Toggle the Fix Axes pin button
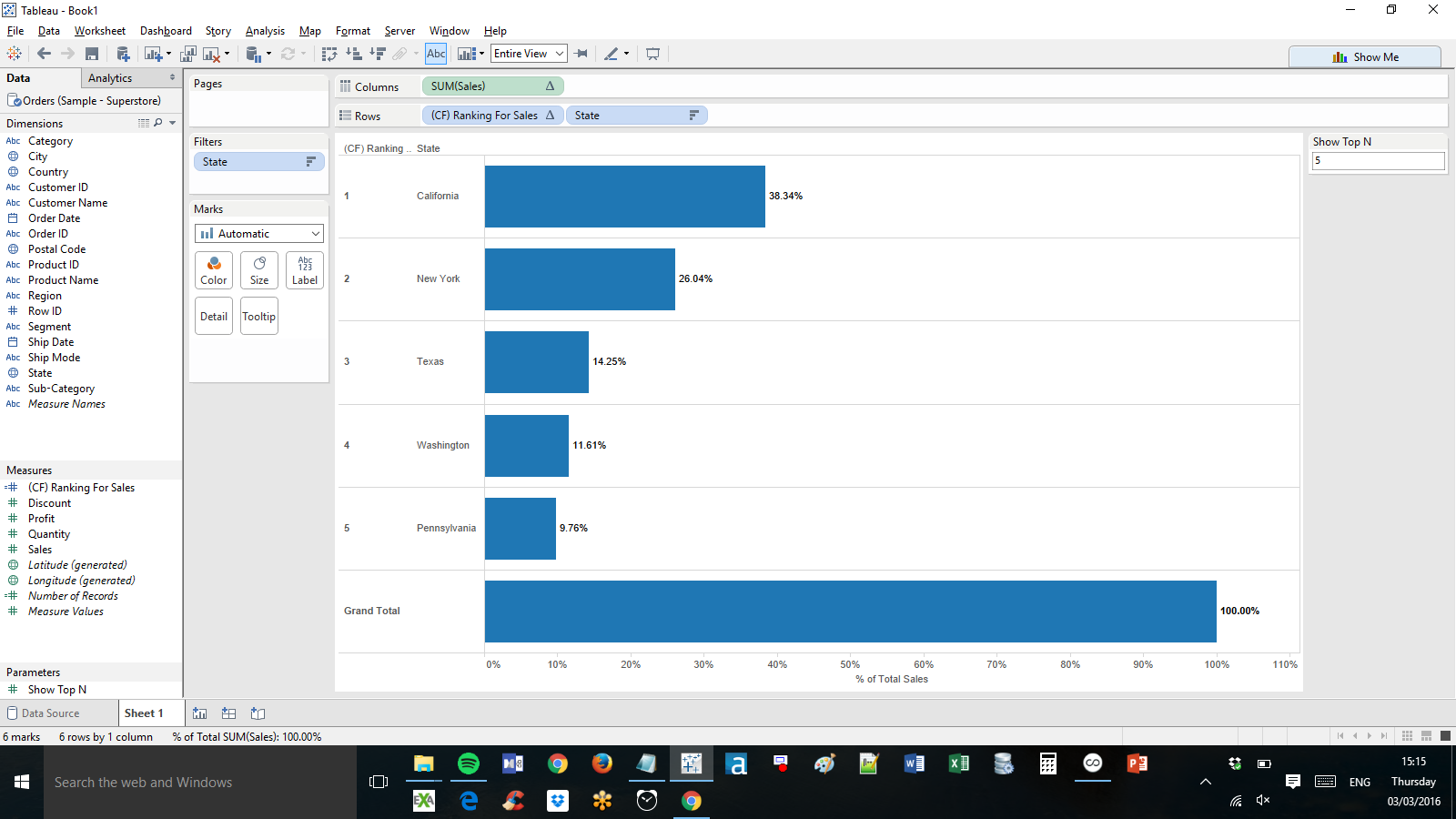This screenshot has height=819, width=1456. [x=581, y=55]
